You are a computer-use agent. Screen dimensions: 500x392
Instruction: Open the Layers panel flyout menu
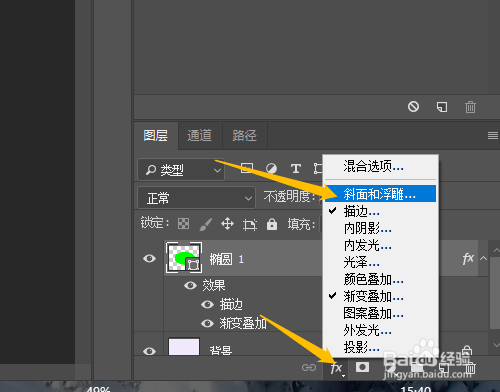pyautogui.click(x=493, y=136)
